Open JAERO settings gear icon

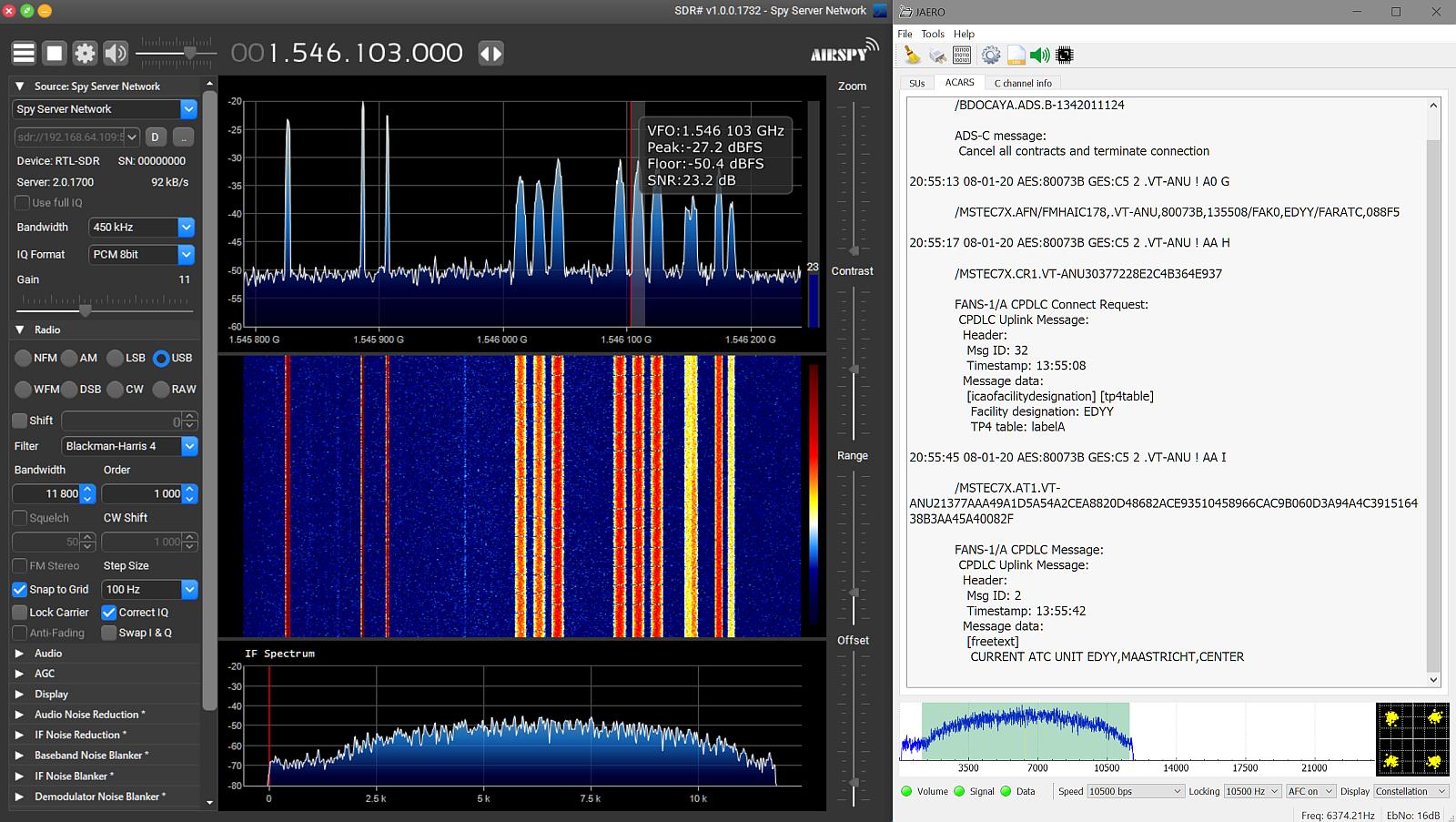(x=990, y=56)
